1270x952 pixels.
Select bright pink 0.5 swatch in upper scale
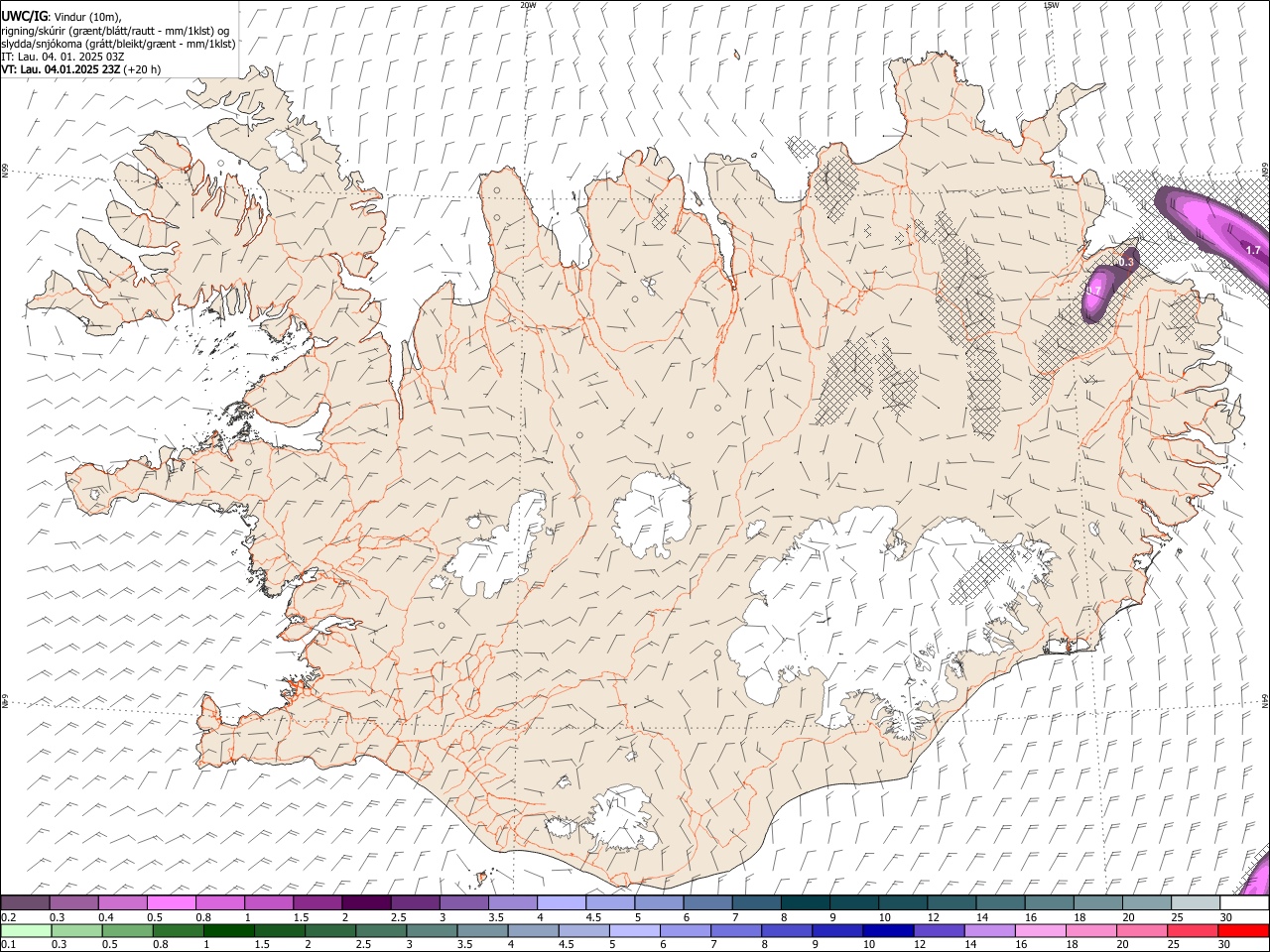coord(171,902)
